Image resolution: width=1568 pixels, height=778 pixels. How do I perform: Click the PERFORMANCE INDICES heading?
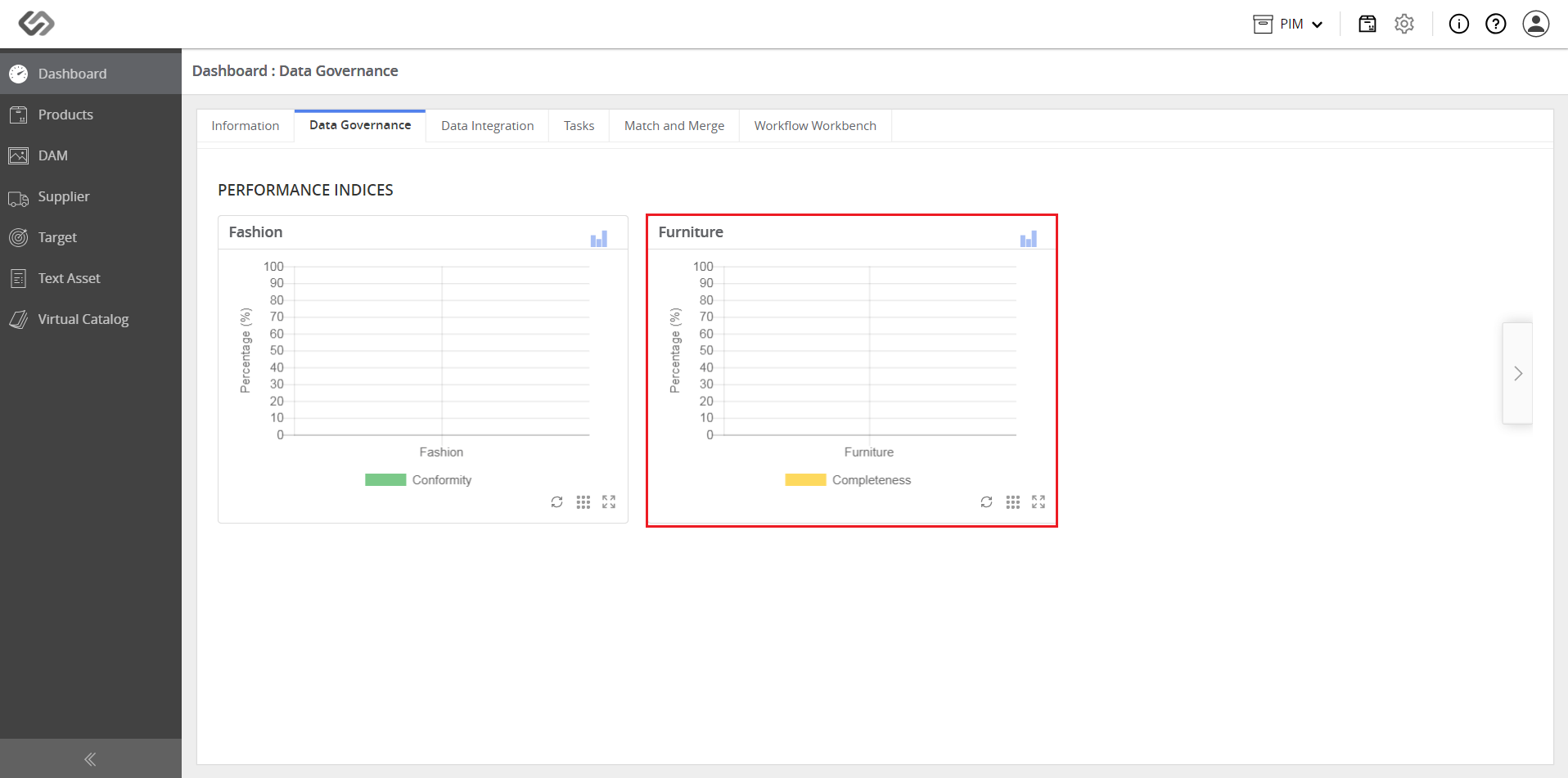click(x=305, y=190)
